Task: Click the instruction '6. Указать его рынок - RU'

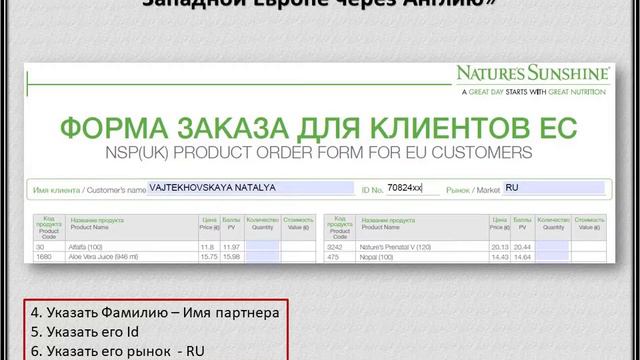Action: (118, 351)
